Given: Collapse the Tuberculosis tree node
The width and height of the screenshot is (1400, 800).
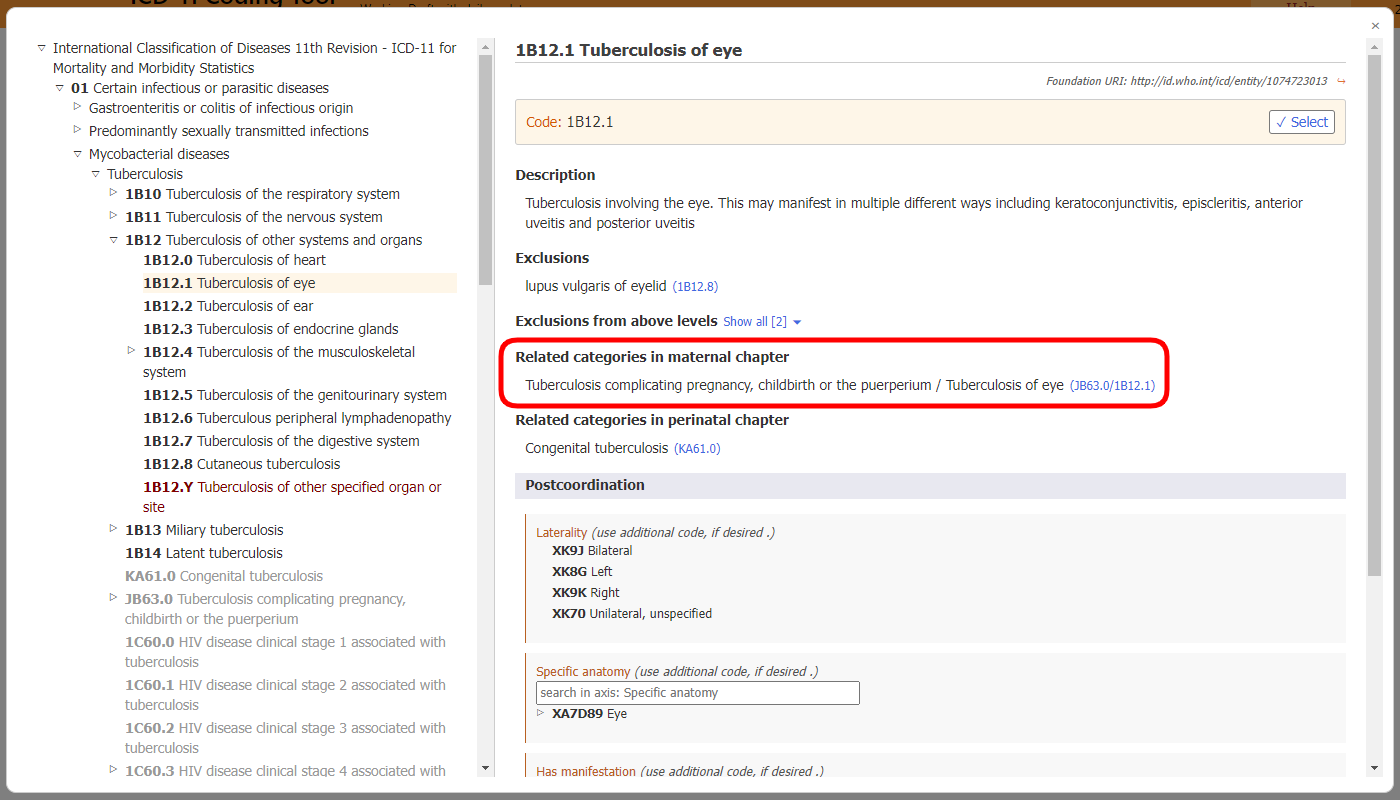Looking at the screenshot, I should click(95, 173).
